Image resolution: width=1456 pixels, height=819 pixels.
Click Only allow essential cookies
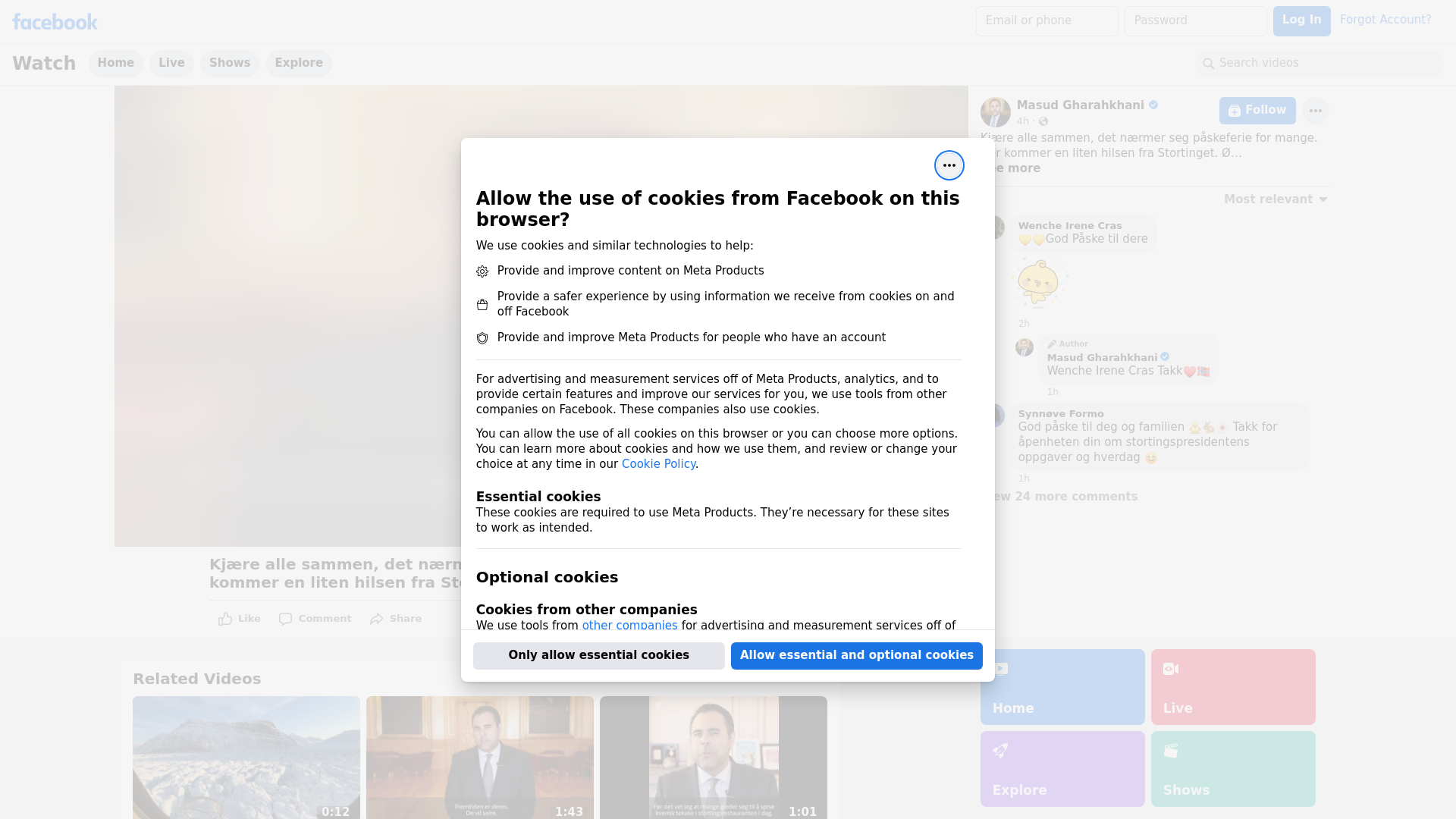tap(599, 656)
